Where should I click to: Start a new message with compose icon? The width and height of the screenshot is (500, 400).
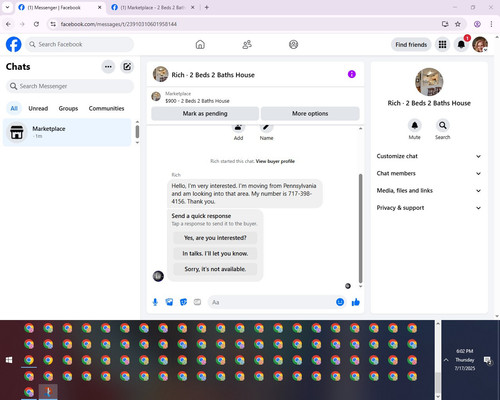click(127, 67)
